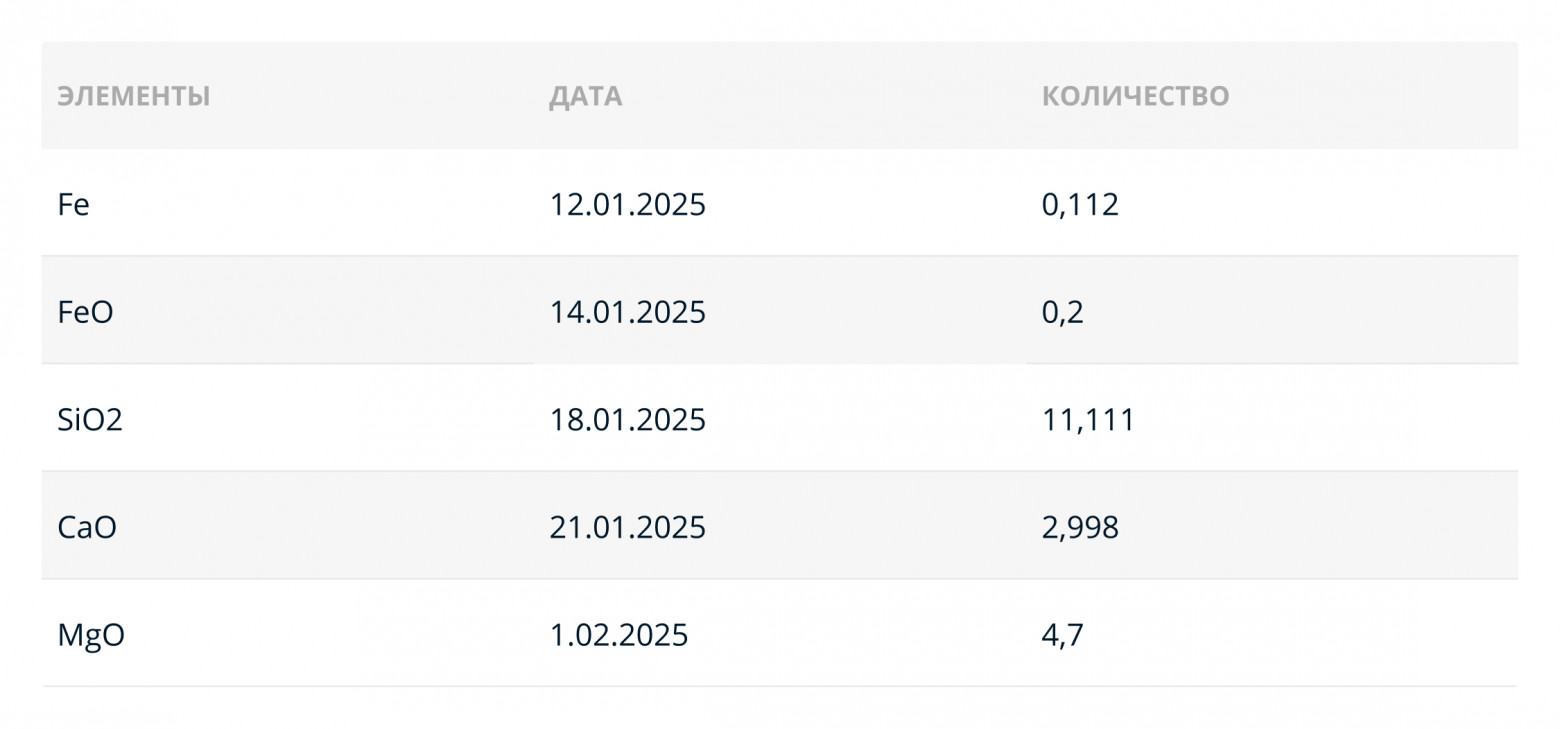Select the quantity cell showing 0,2
Screen dimensions: 1560x729
pyautogui.click(x=1062, y=312)
